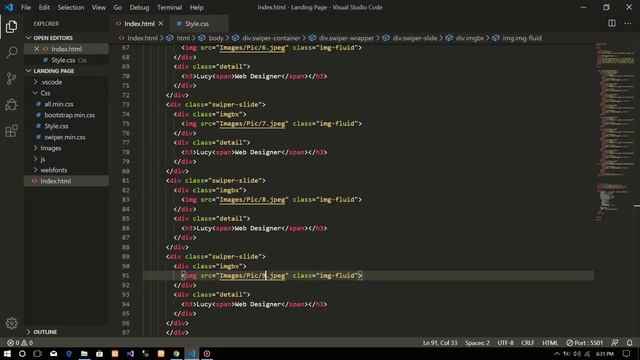
Task: Open the Windows Start menu
Action: 7,354
